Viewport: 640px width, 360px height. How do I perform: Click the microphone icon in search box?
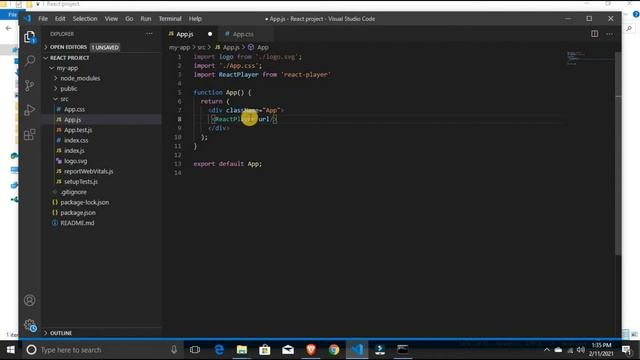174,350
